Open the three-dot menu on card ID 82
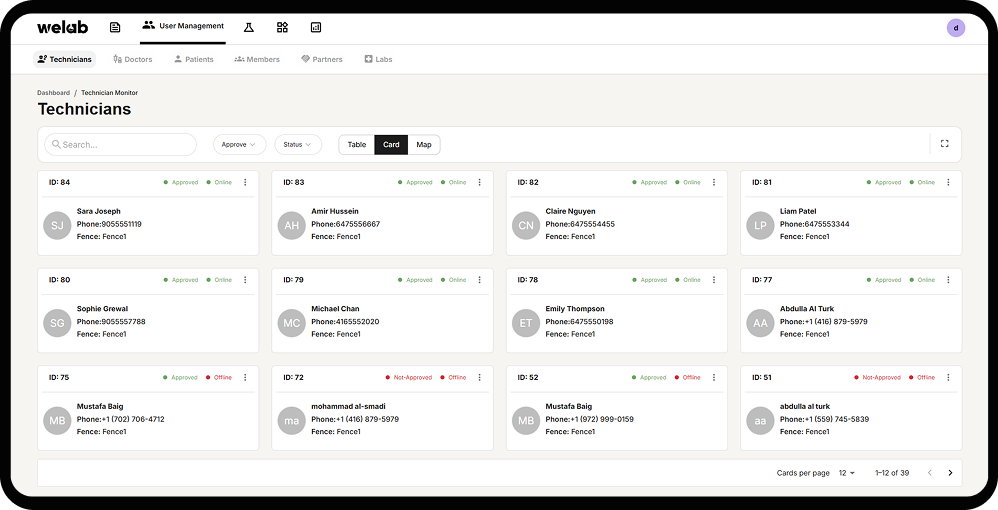The width and height of the screenshot is (998, 510). click(x=713, y=182)
